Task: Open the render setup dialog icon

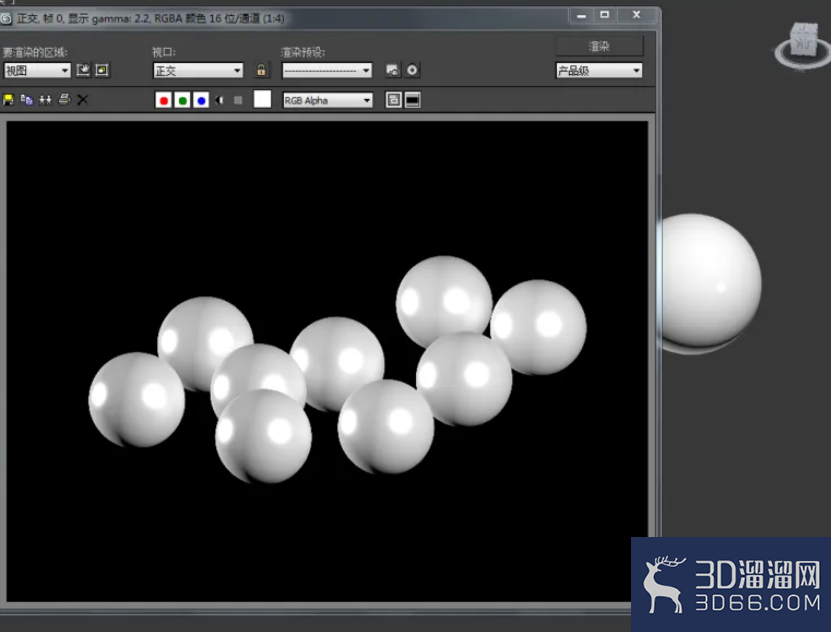Action: click(x=393, y=70)
